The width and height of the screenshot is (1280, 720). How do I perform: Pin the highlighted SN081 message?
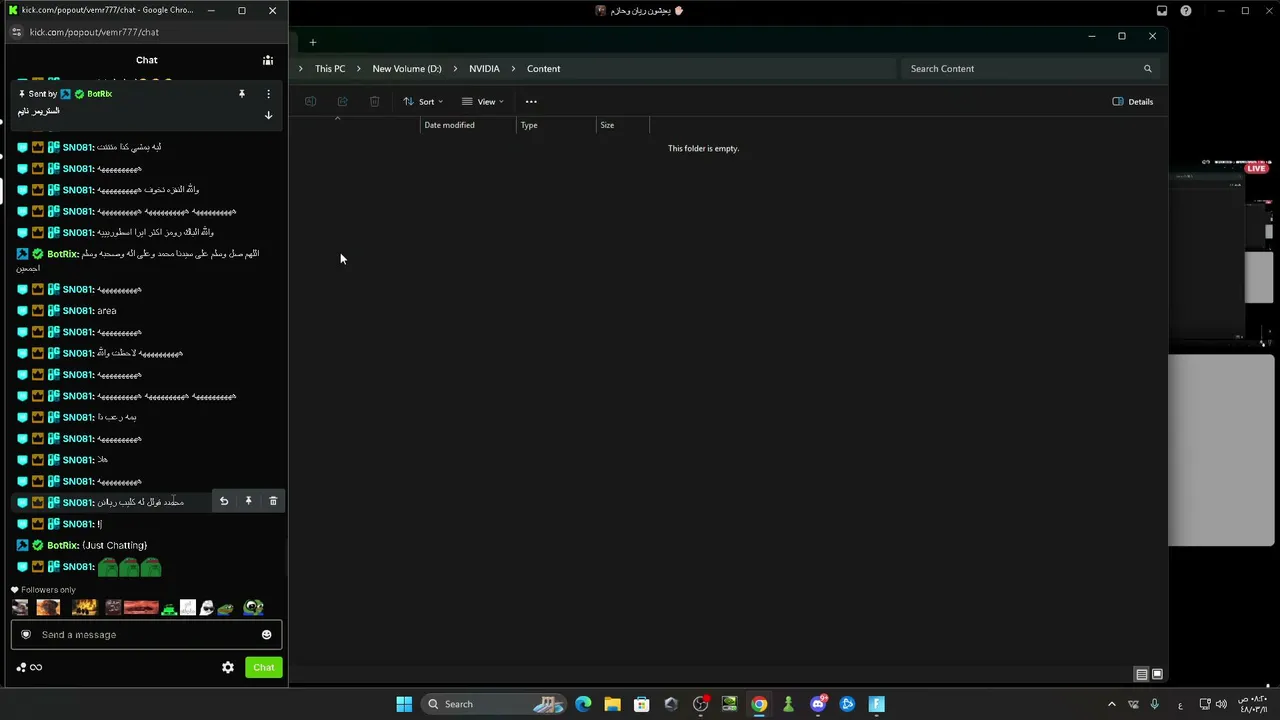[x=248, y=501]
